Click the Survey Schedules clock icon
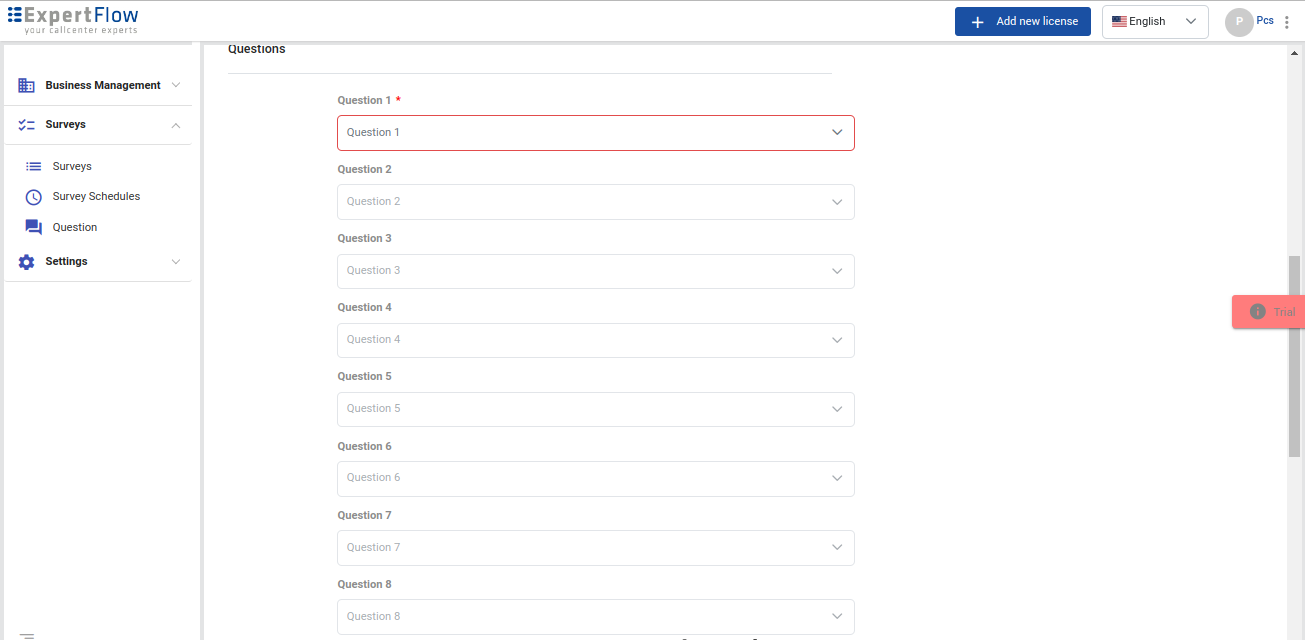Viewport: 1305px width, 640px height. [x=34, y=197]
